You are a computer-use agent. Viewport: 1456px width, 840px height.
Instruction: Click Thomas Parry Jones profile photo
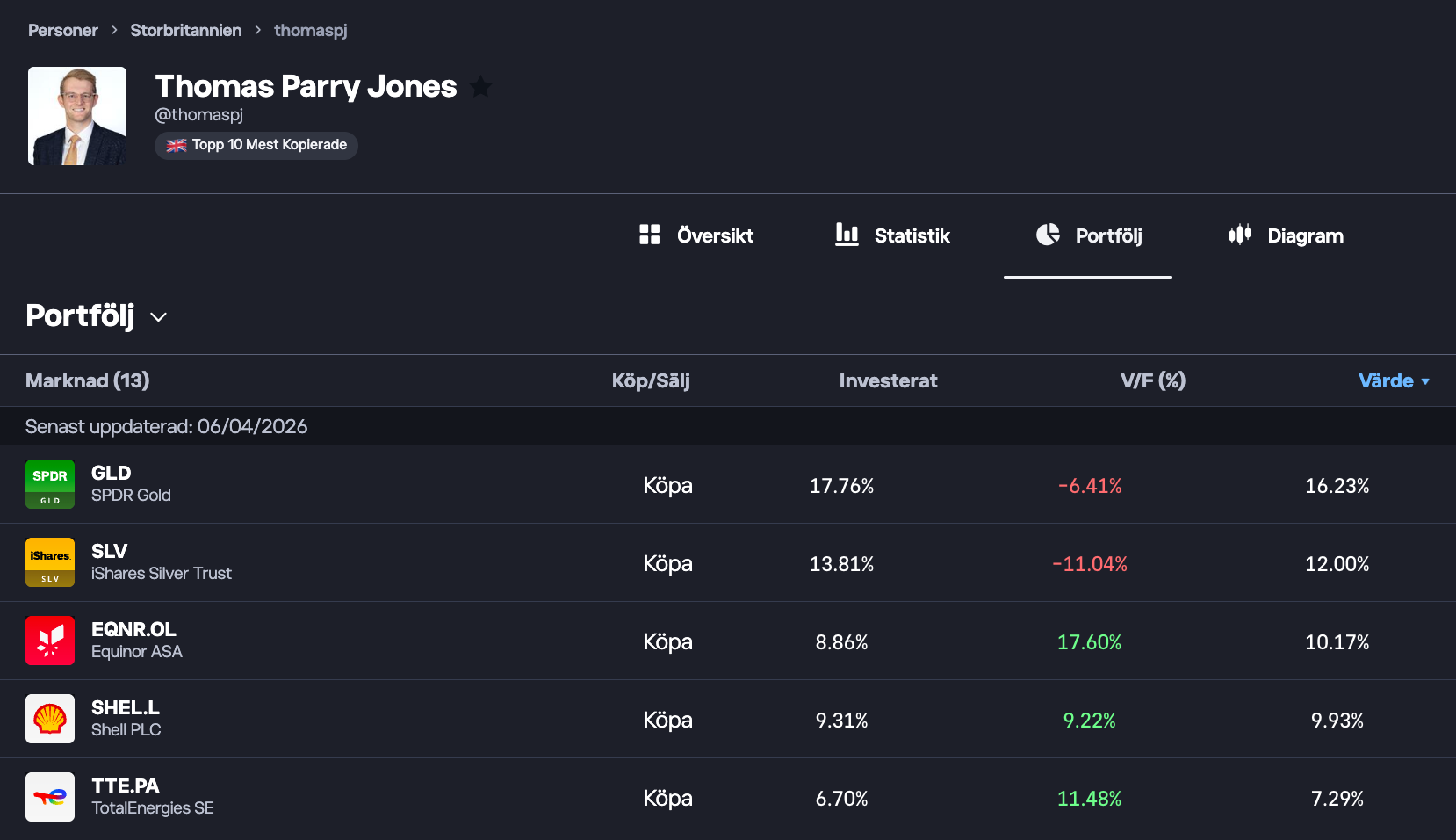click(77, 116)
